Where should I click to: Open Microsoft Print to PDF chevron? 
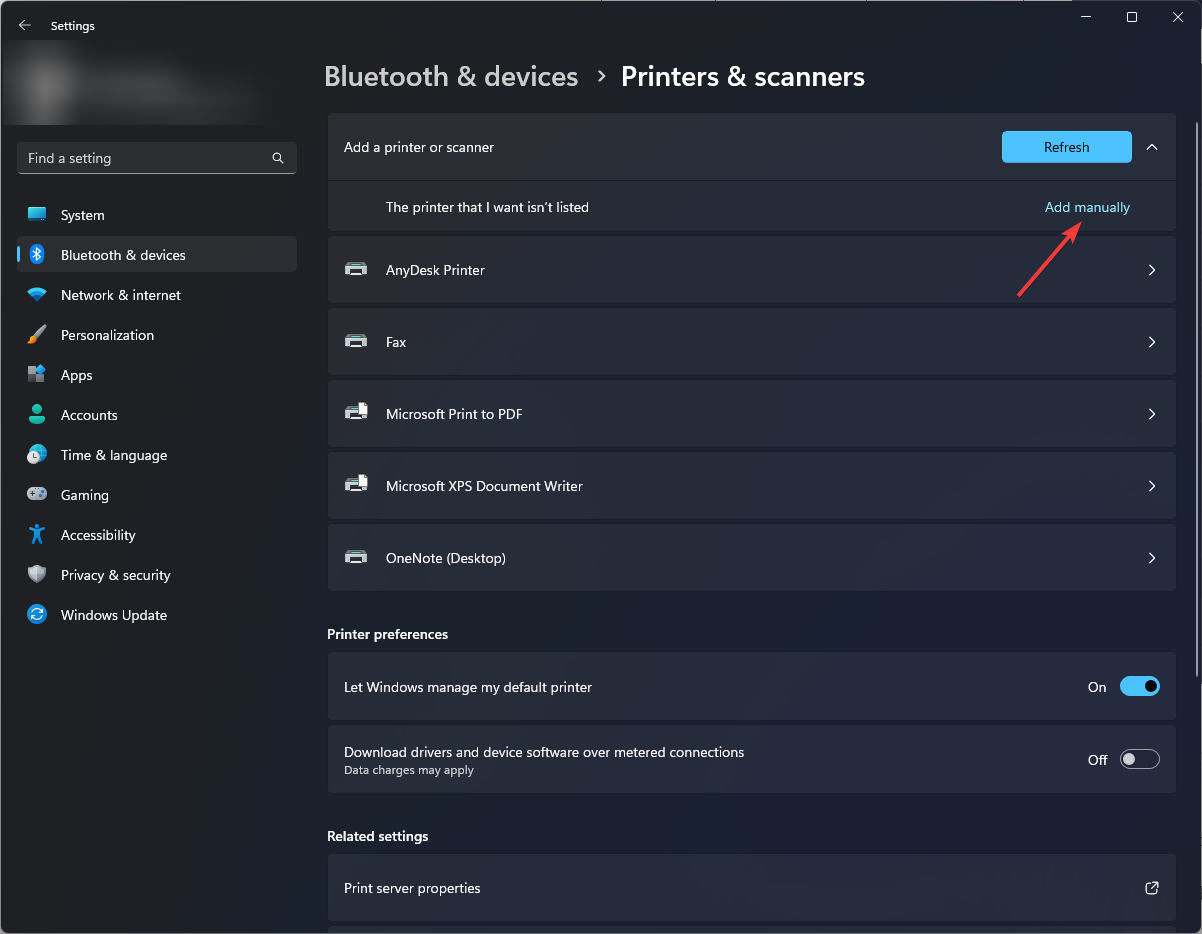(x=1152, y=414)
